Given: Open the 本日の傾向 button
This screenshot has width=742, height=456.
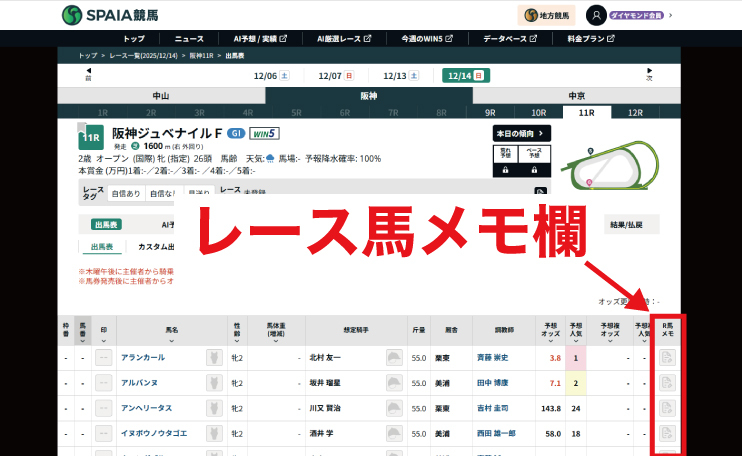Looking at the screenshot, I should [x=523, y=133].
